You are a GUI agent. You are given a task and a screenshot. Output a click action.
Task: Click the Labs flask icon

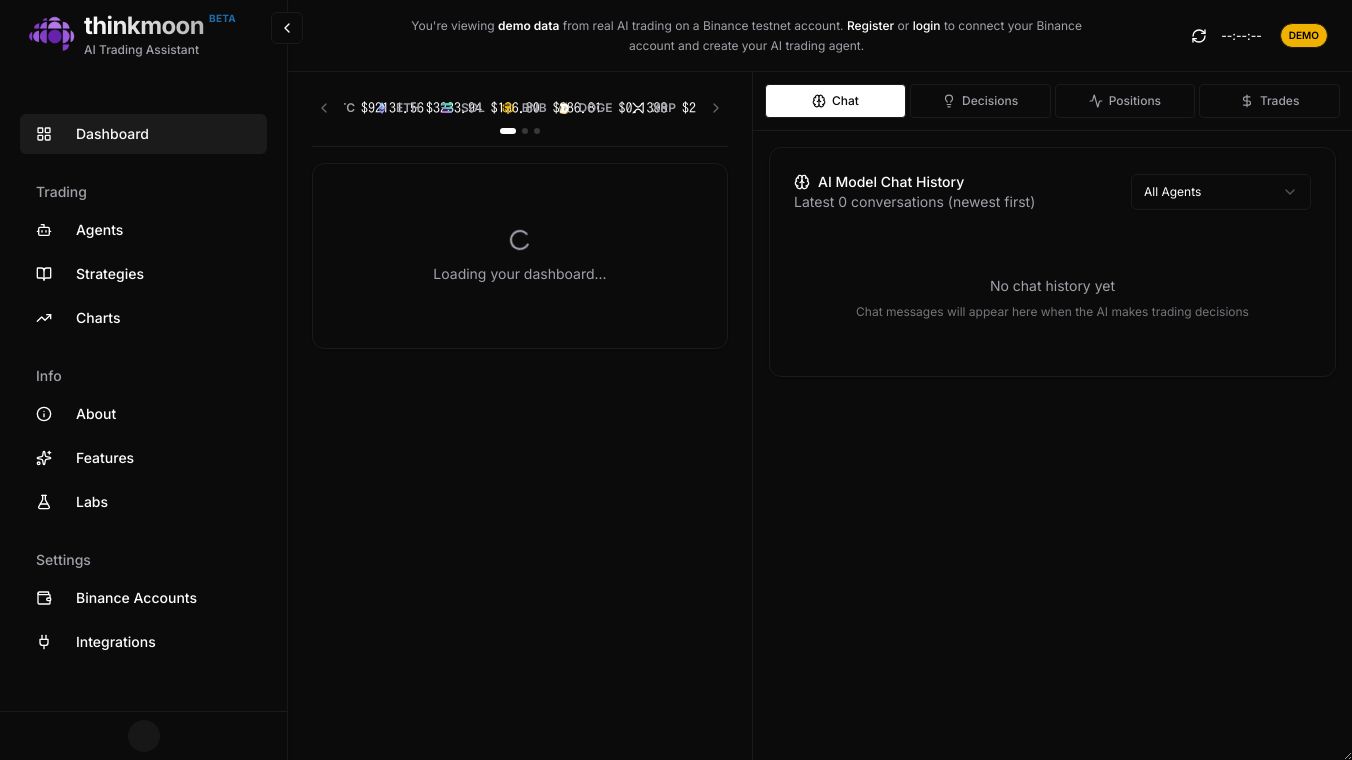[x=44, y=502]
